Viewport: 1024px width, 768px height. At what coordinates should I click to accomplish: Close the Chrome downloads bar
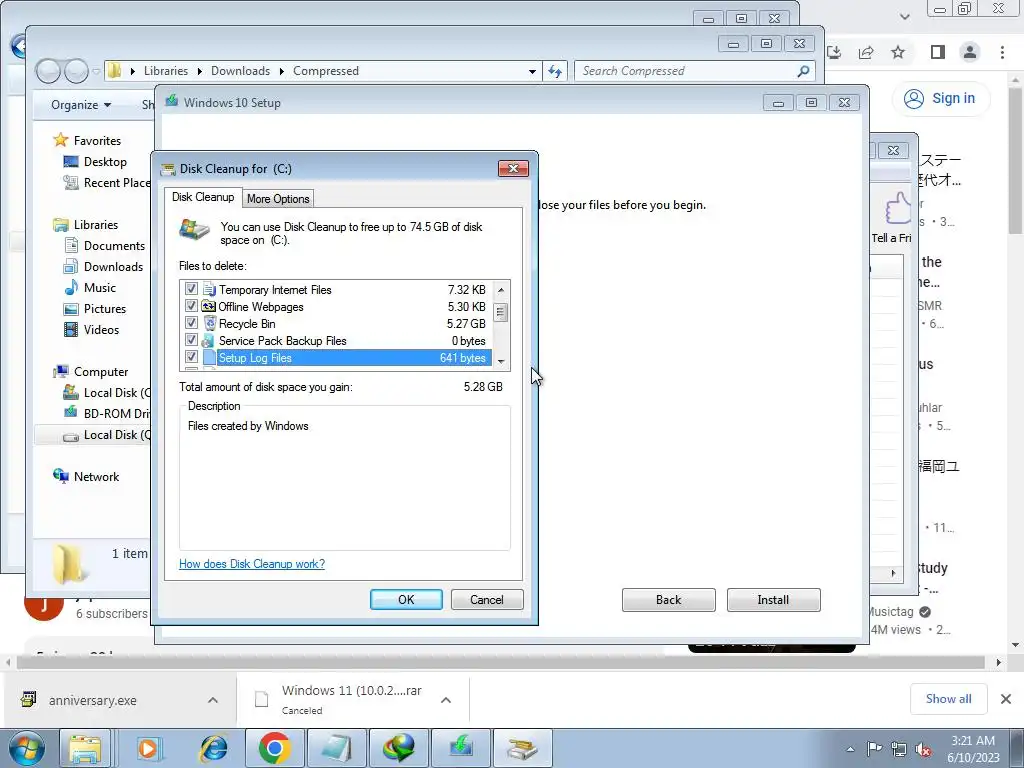(x=1006, y=699)
